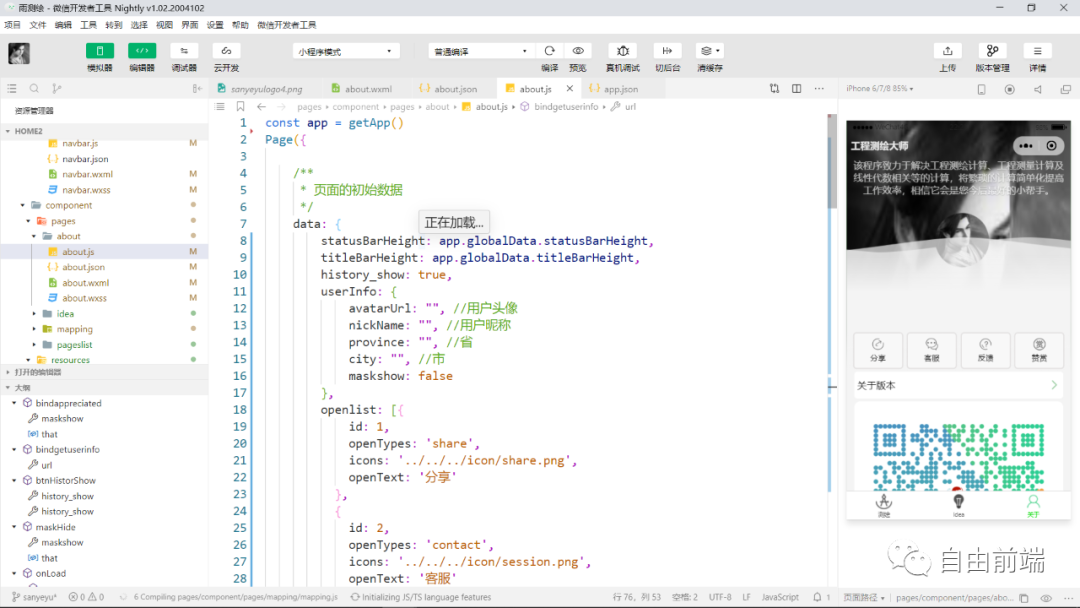
Task: Open the 普通编译 compile mode dropdown
Action: click(x=480, y=51)
